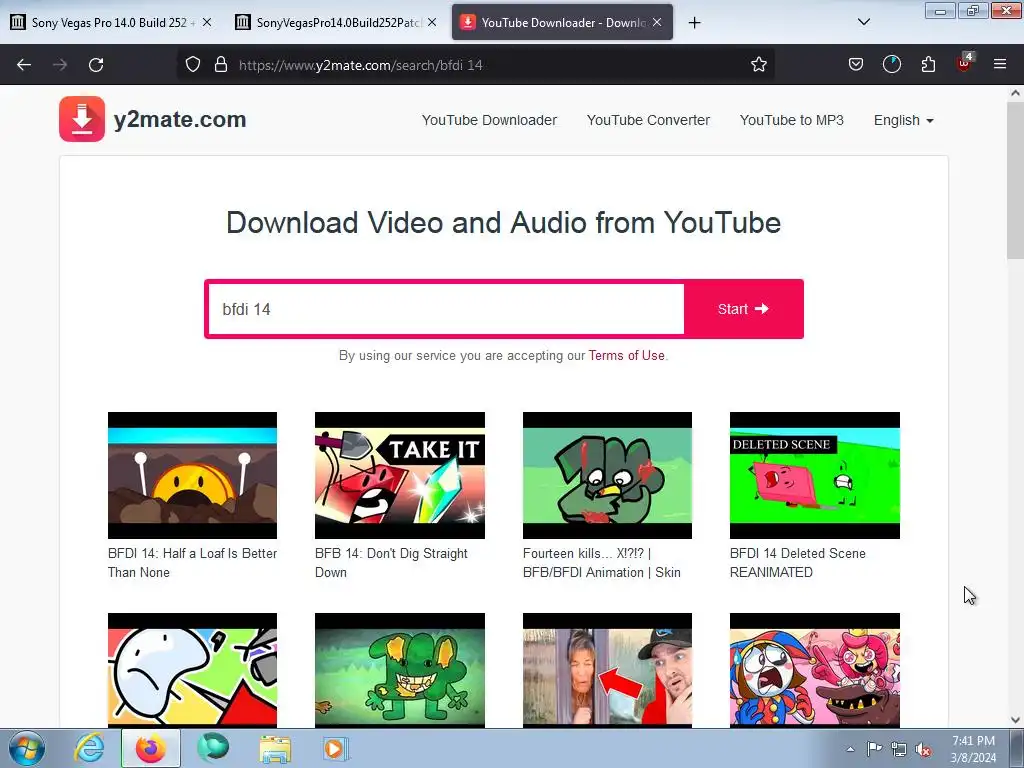This screenshot has height=768, width=1024.
Task: Click the search field containing bfdi 14
Action: 445,309
